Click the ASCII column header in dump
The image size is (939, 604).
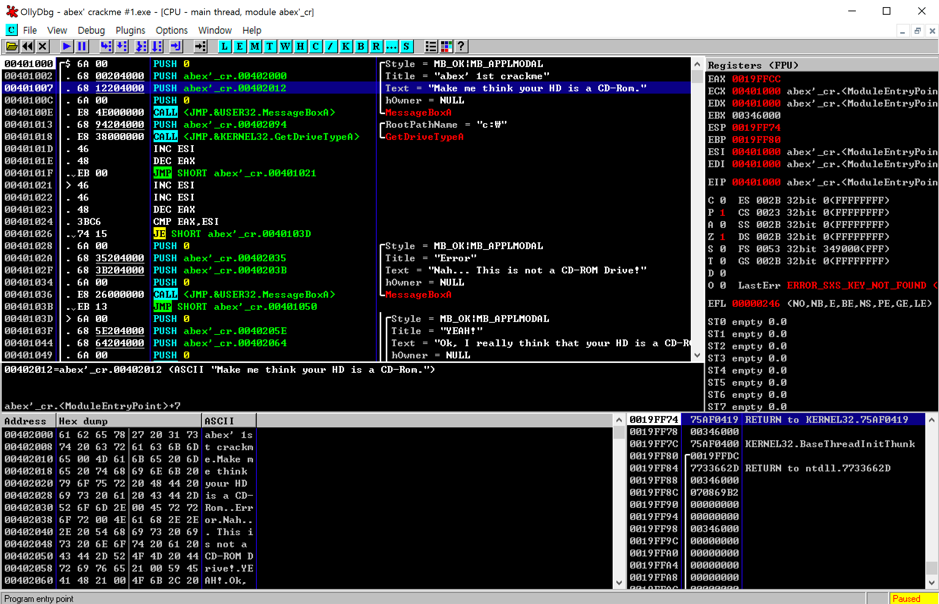point(229,421)
